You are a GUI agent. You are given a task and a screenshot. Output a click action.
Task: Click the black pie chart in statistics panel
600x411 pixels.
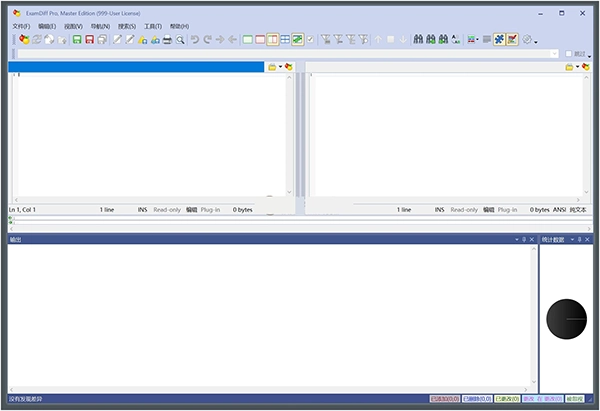567,319
